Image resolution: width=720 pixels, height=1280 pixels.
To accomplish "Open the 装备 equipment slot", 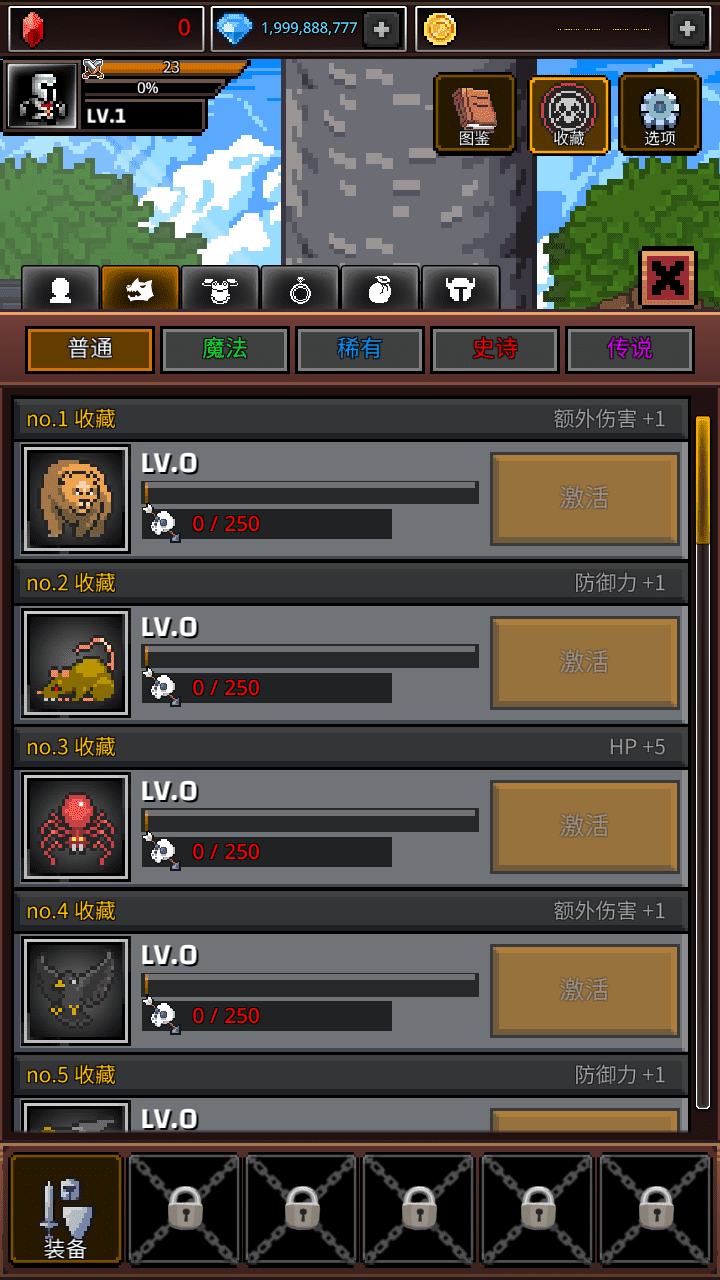I will (65, 1209).
